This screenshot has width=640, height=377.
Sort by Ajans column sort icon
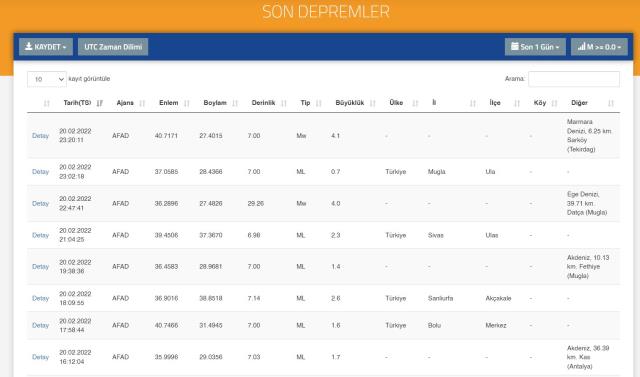pos(142,103)
